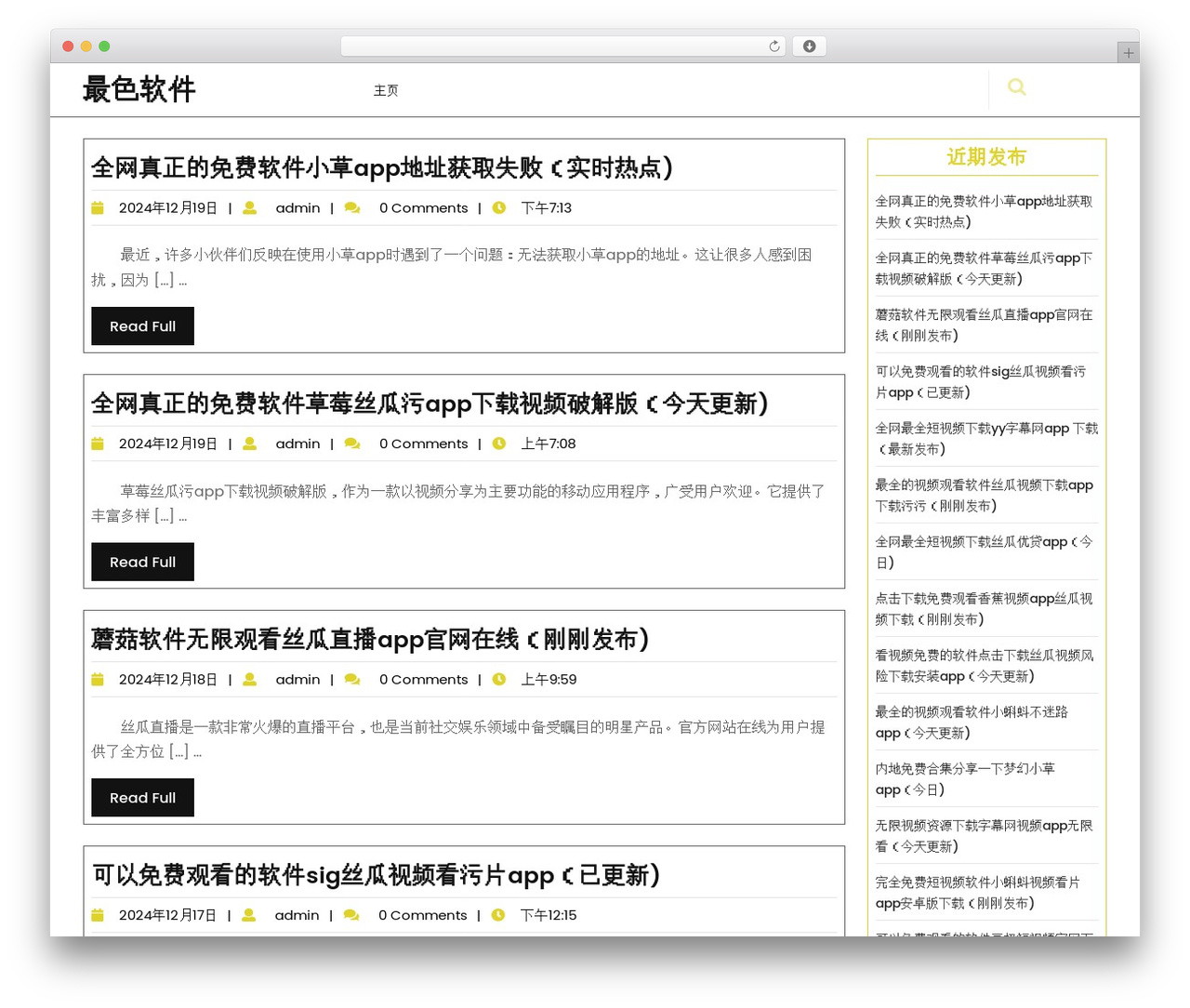1190x1008 pixels.
Task: Open sidebar link sig丝瓜视频看污片app（已更新)
Action: [x=982, y=381]
